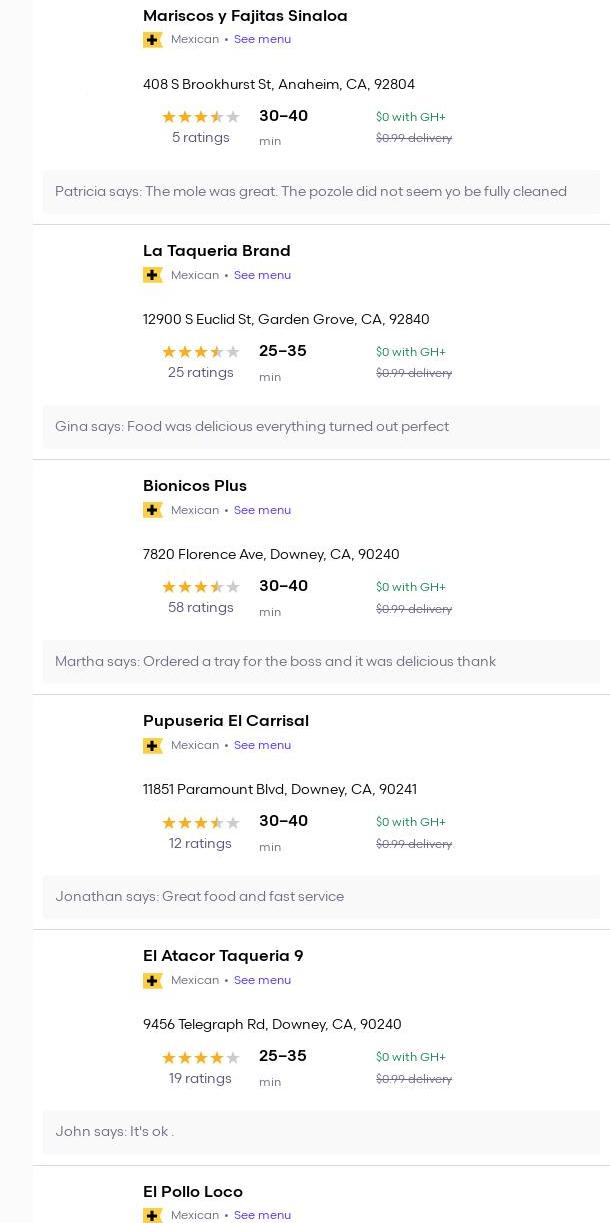Open the La Taqueria Brand listing

pos(216,251)
